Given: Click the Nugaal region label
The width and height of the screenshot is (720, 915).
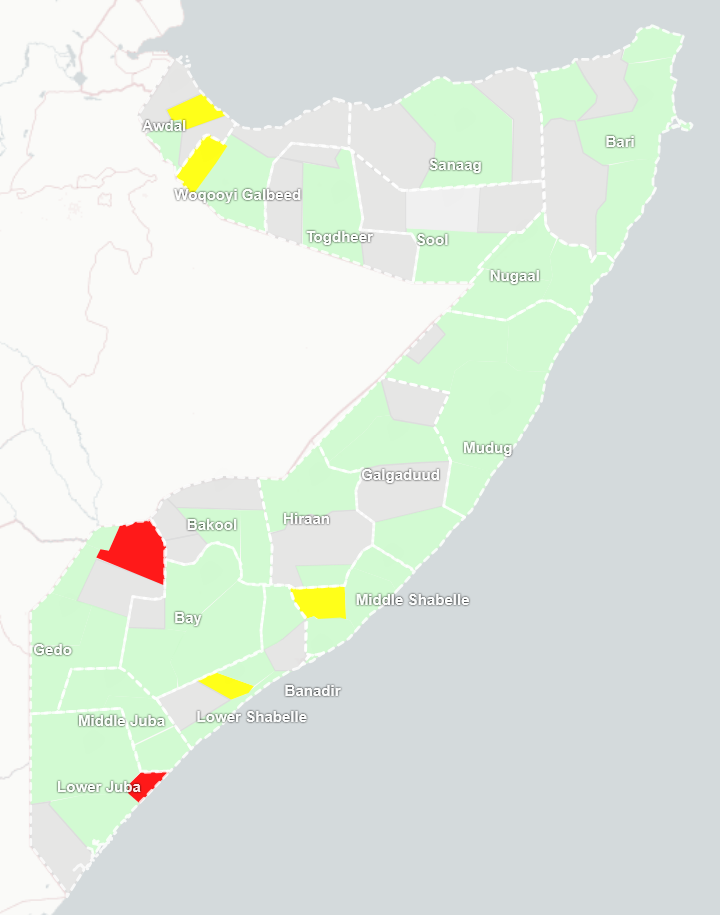Looking at the screenshot, I should click(x=514, y=276).
